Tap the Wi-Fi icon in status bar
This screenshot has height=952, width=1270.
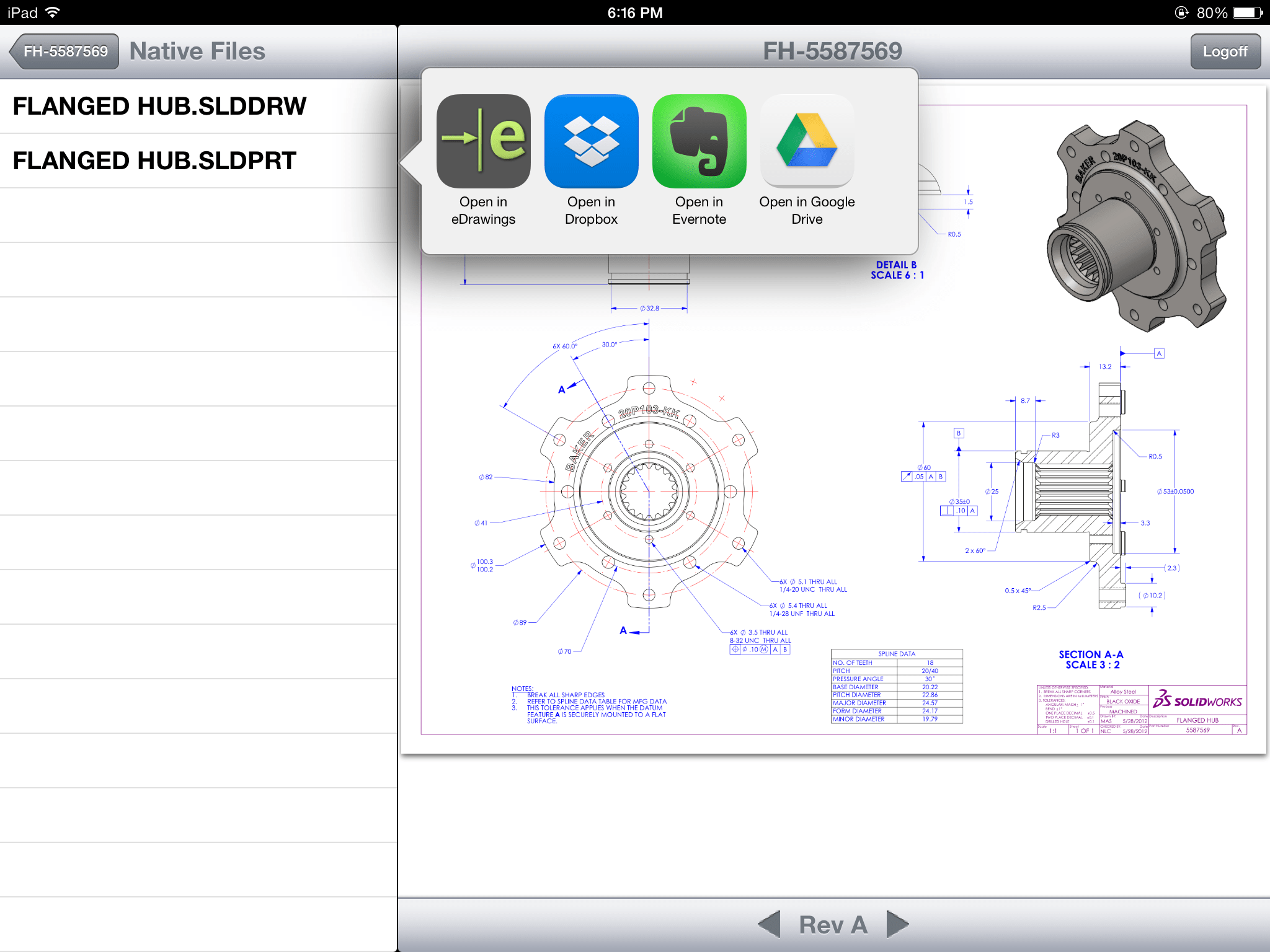coord(53,12)
